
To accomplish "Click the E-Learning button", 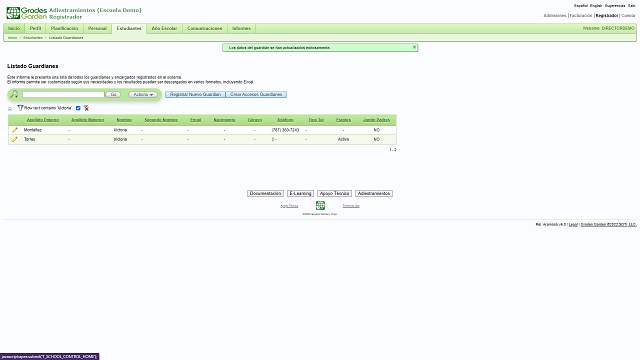I will pos(300,193).
